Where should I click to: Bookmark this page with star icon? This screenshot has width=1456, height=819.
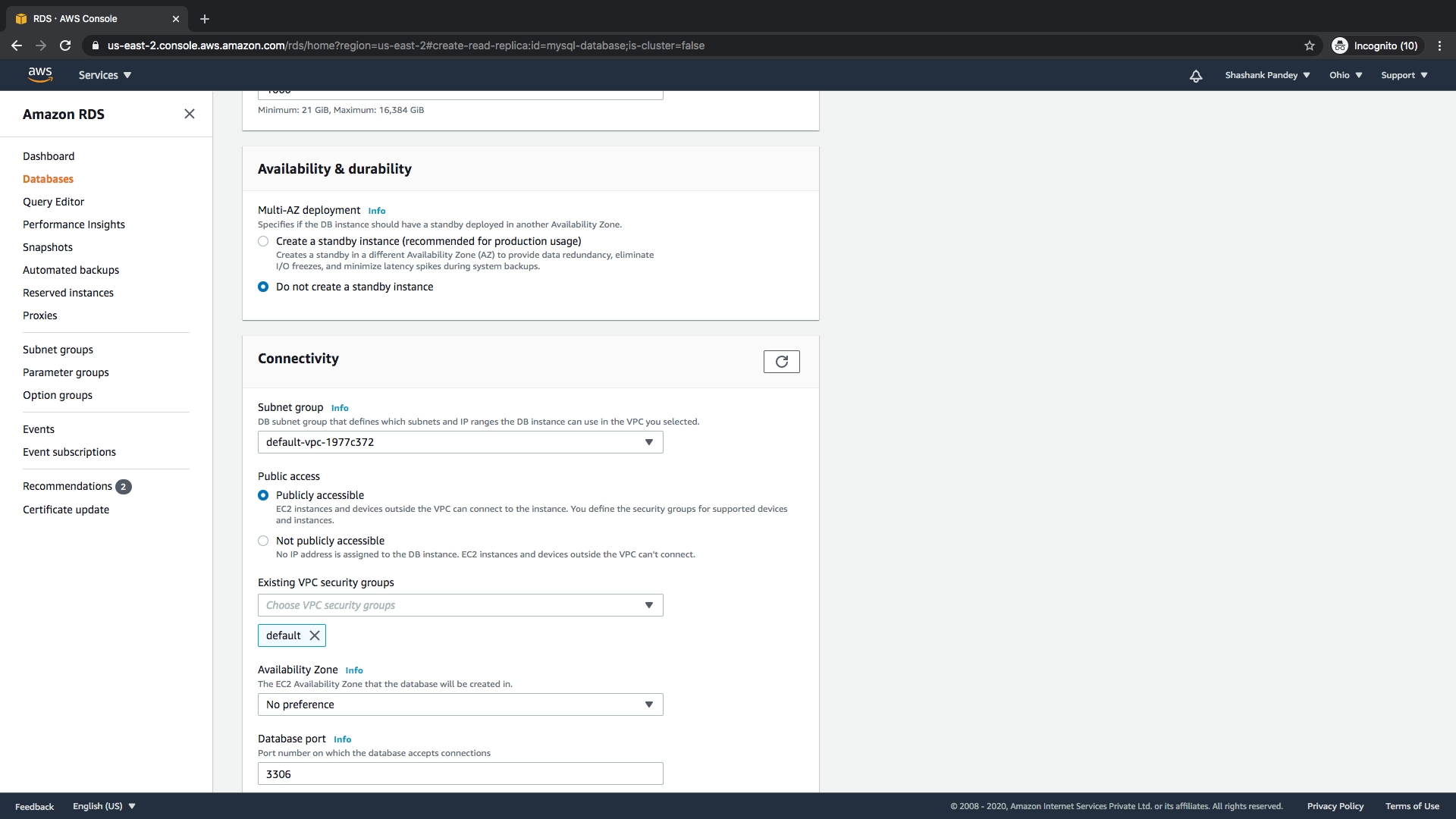tap(1310, 45)
